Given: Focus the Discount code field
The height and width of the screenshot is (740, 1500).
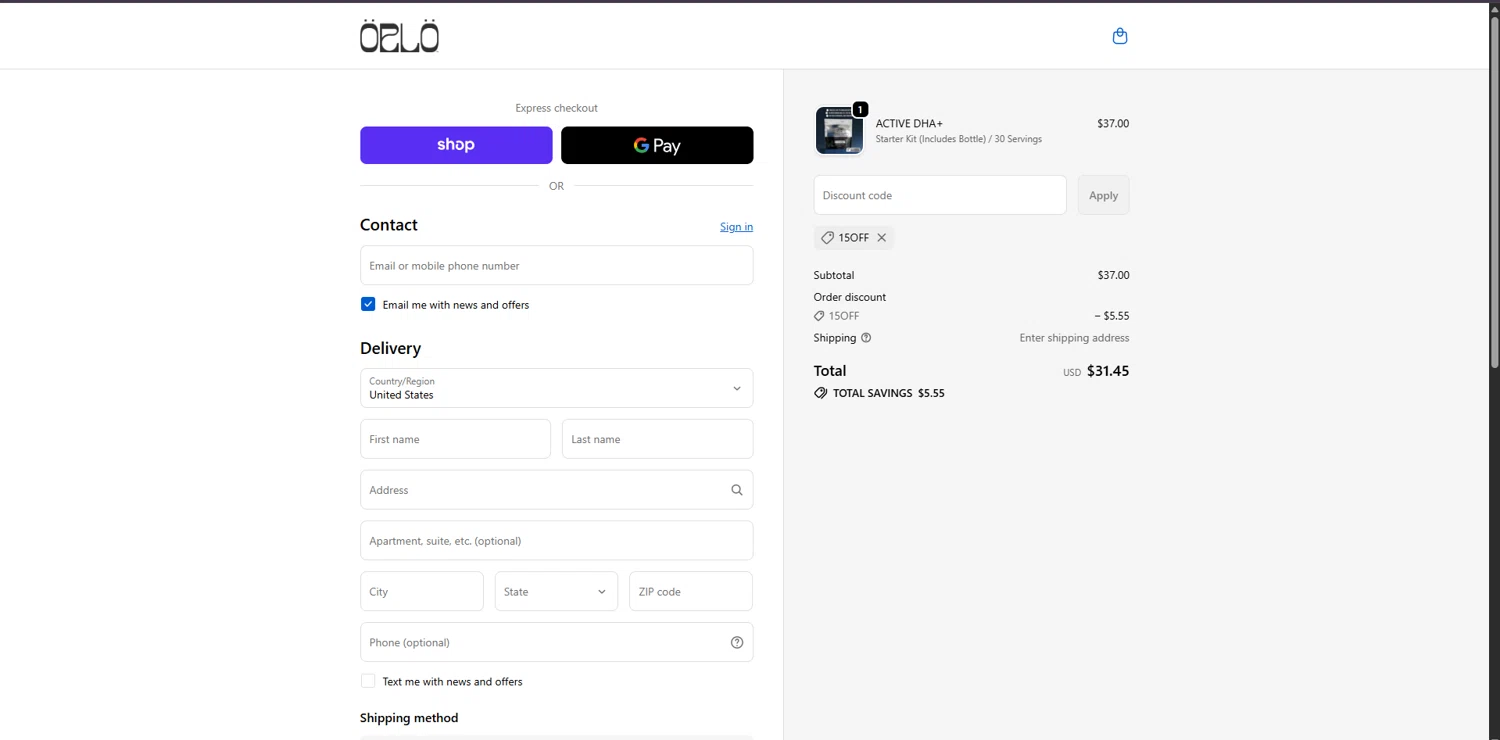Looking at the screenshot, I should pos(940,195).
